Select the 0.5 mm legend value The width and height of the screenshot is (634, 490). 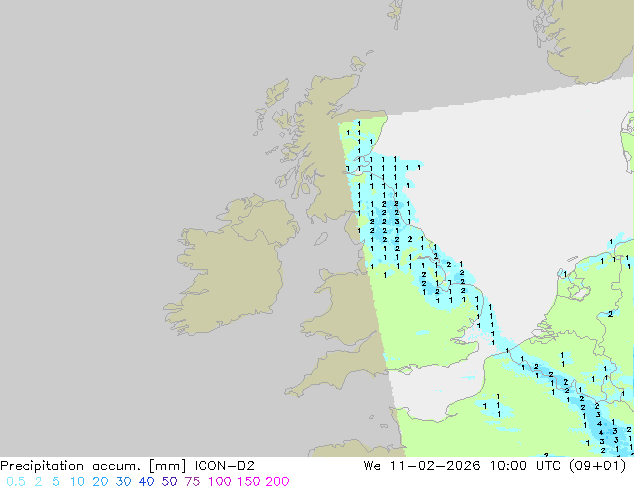16,482
